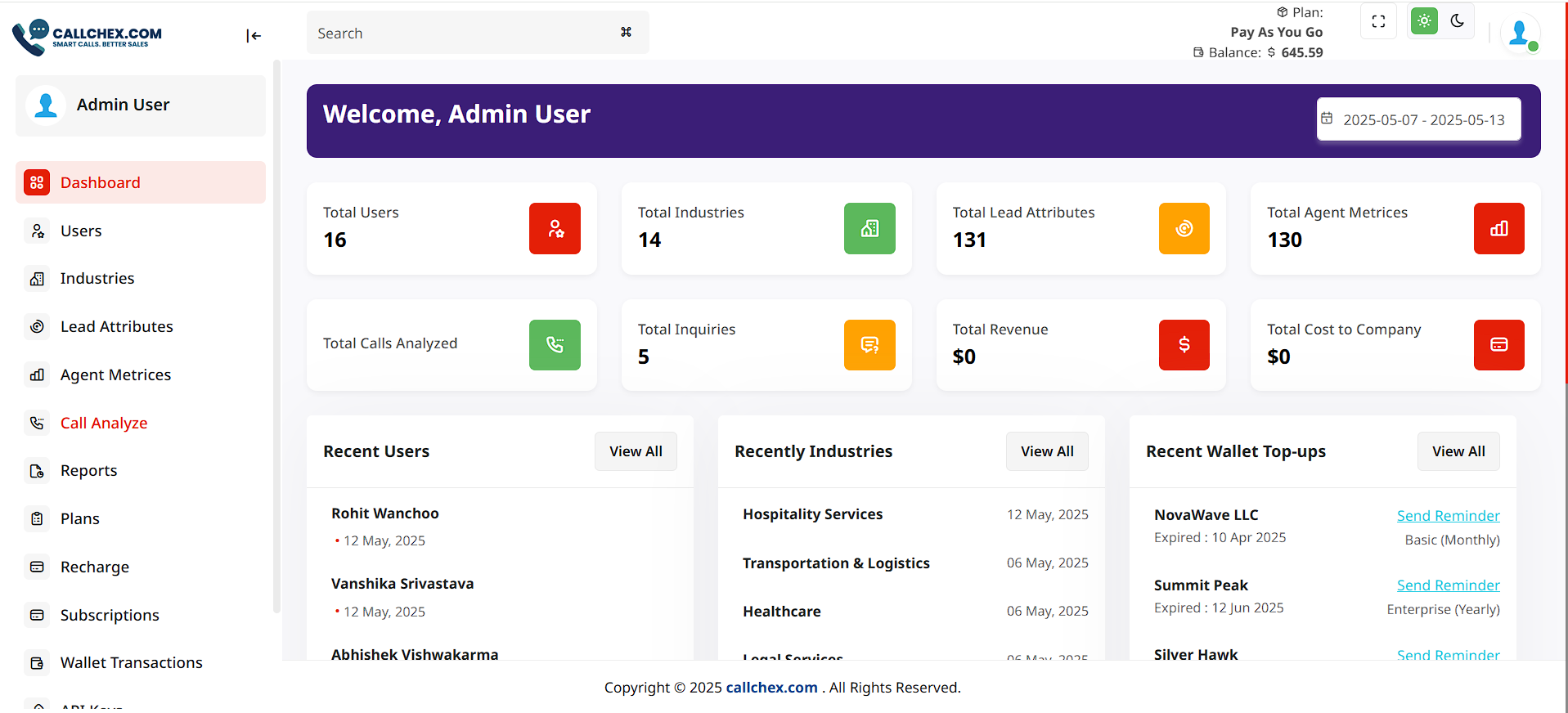Click the Total Calls Analyzed phone icon
This screenshot has width=1568, height=713.
(555, 345)
